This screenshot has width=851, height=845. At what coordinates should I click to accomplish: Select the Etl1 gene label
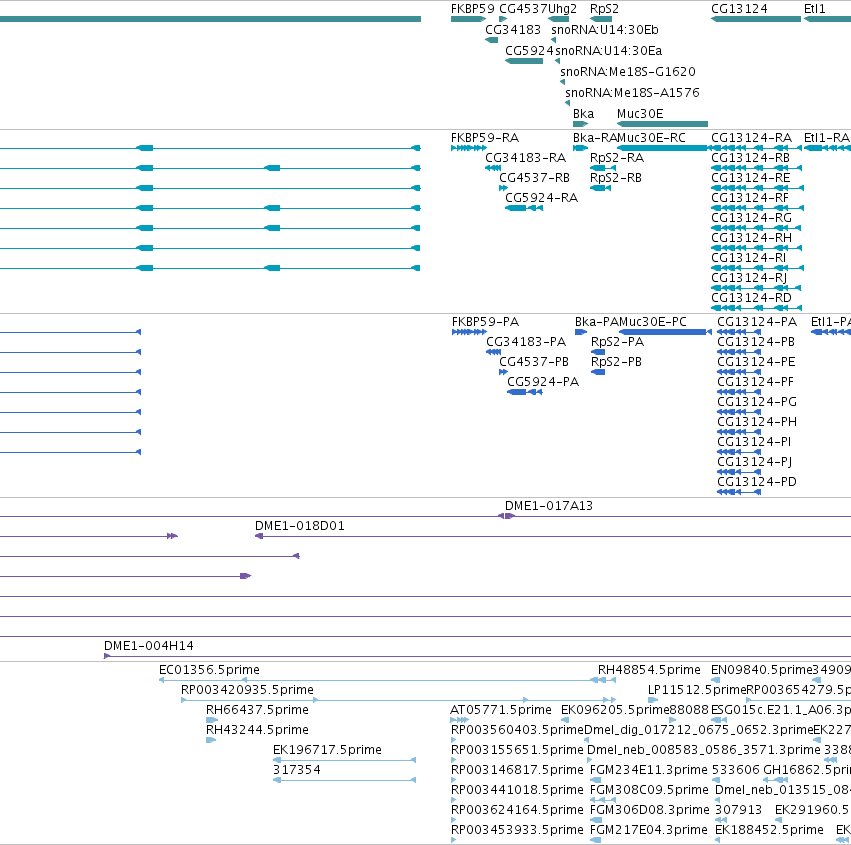coord(815,9)
